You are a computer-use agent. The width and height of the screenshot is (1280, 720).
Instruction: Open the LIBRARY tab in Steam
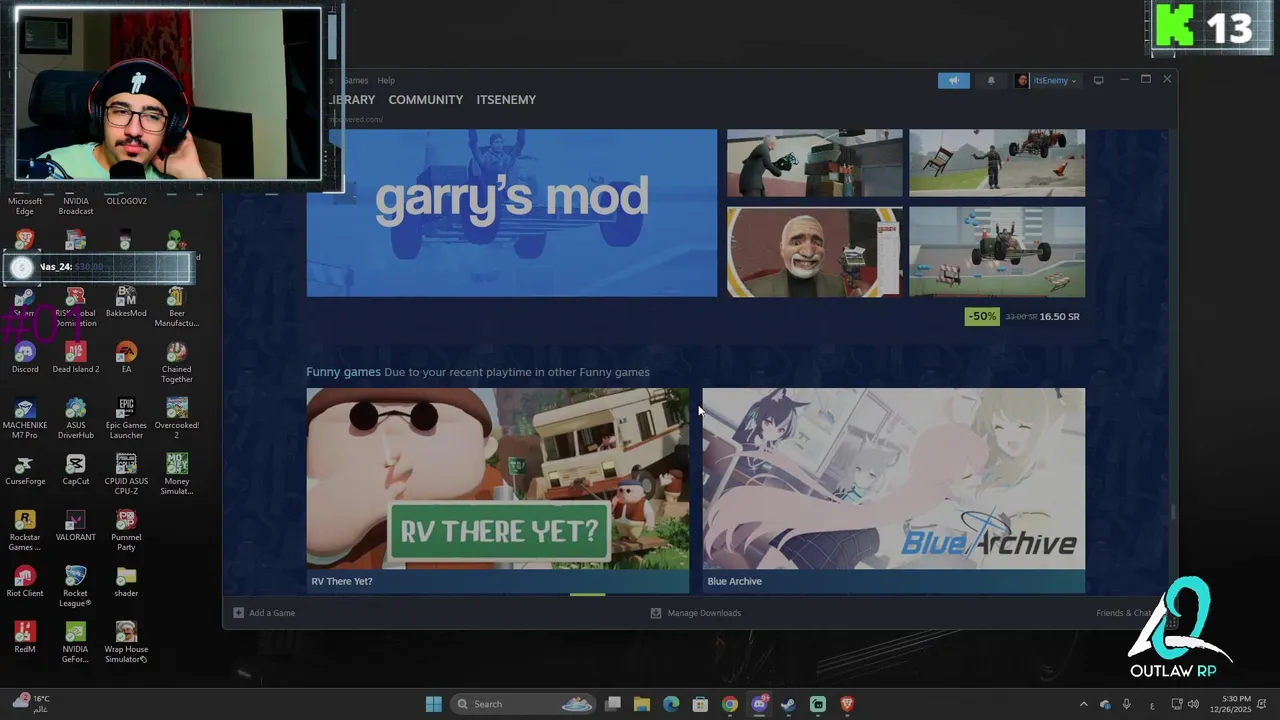click(352, 100)
